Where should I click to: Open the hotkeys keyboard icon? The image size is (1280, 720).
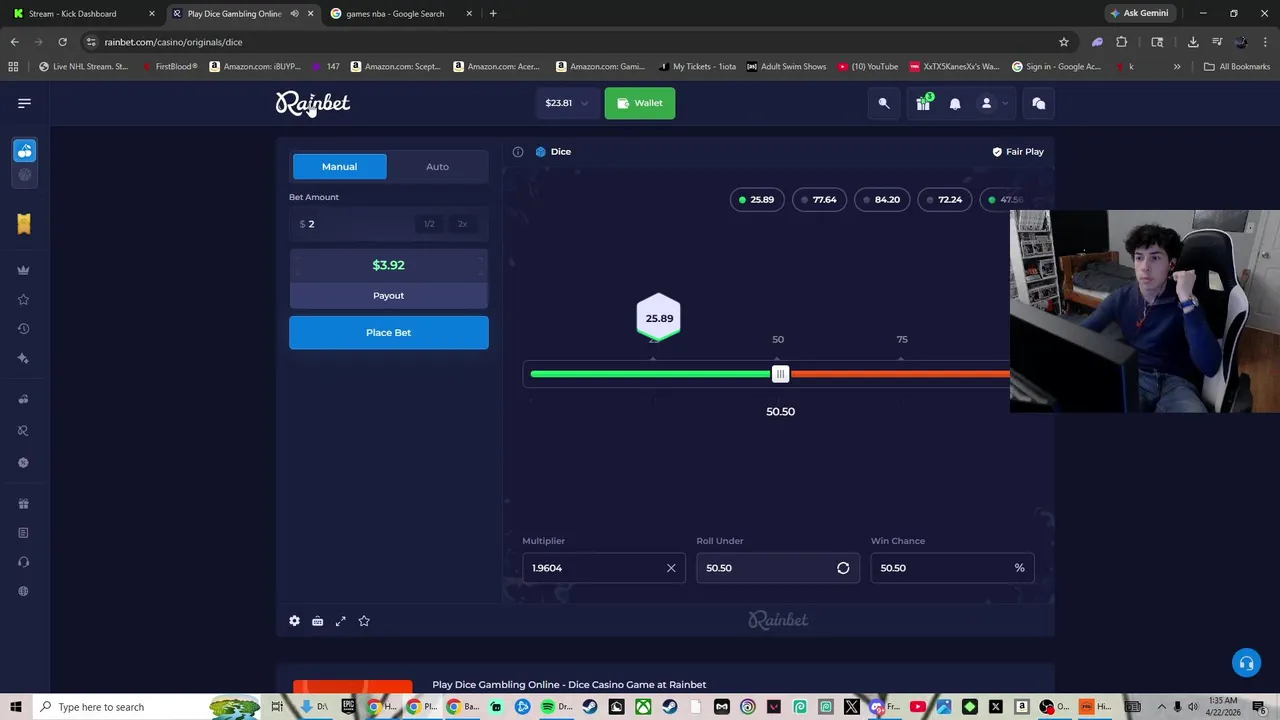(317, 621)
